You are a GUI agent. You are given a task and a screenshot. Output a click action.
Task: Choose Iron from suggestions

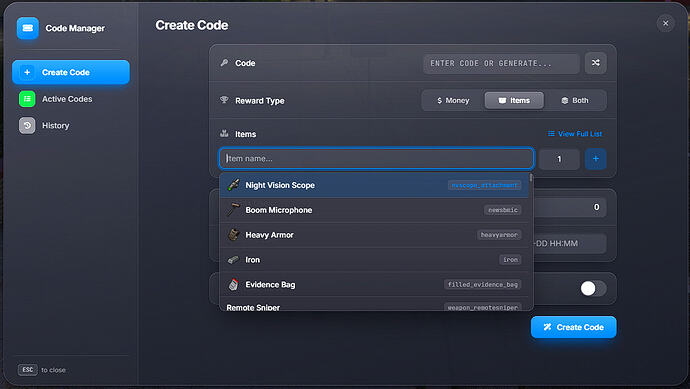tap(374, 260)
